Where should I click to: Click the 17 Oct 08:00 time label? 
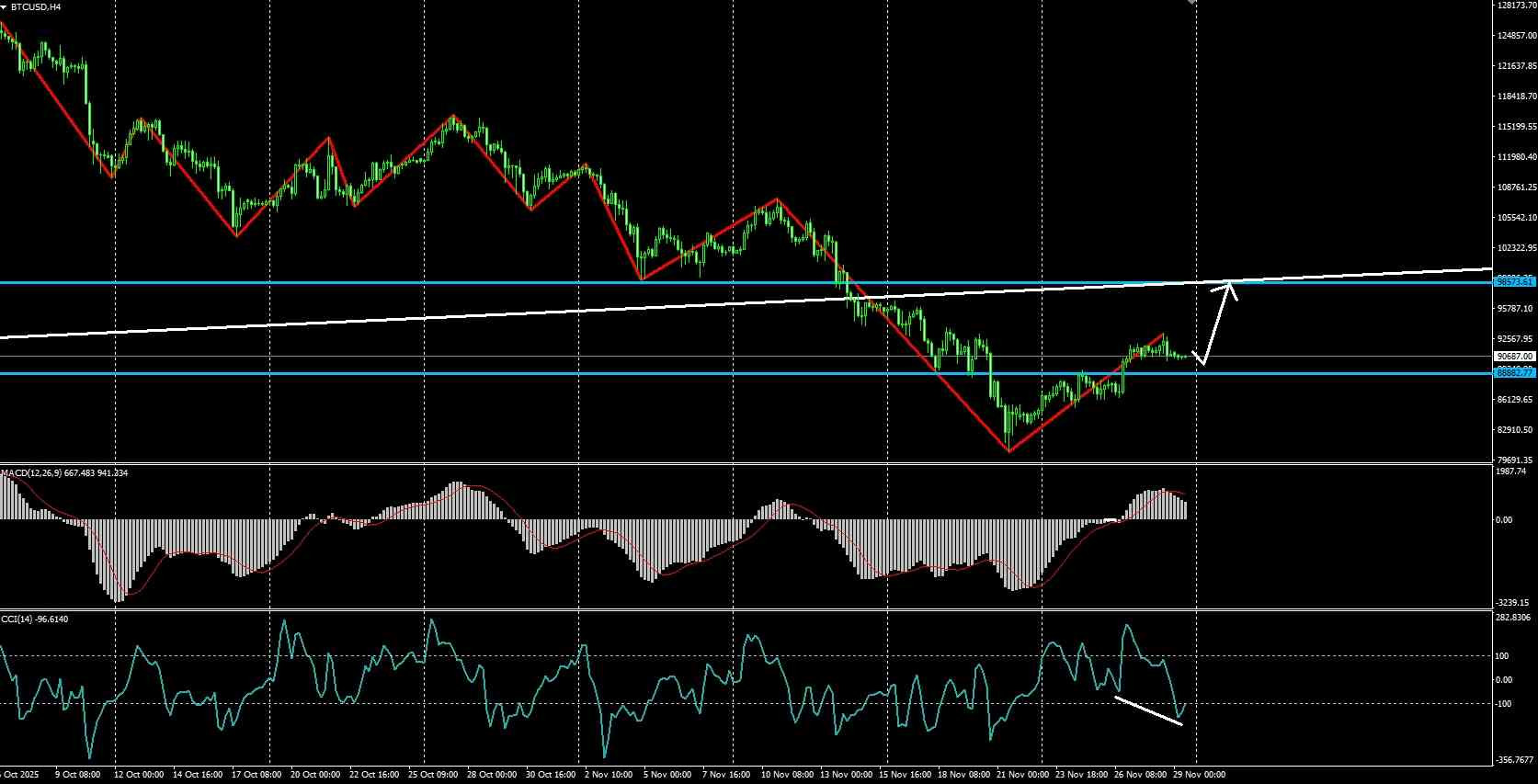coord(258,775)
